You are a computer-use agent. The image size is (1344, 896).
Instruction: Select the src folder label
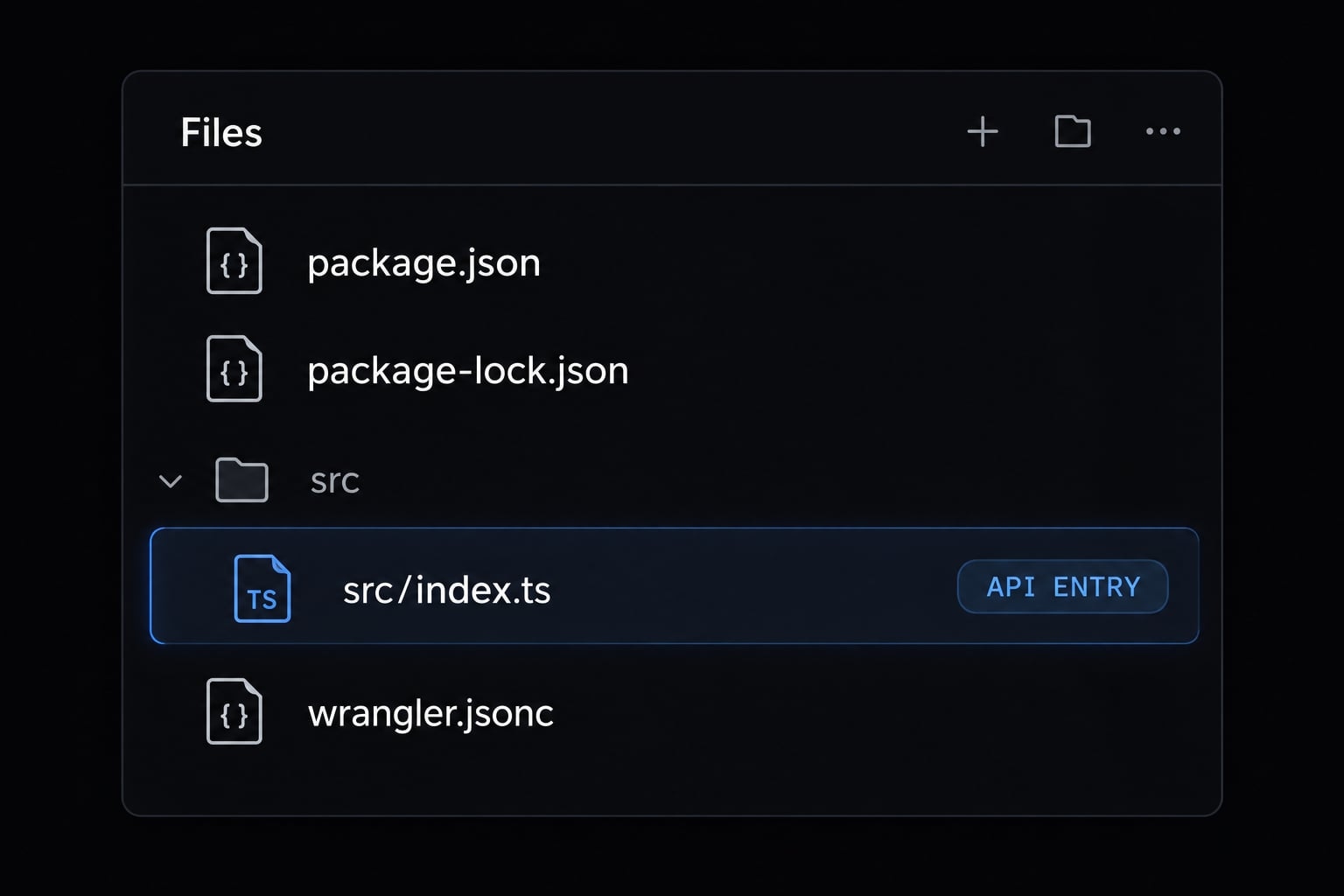335,481
